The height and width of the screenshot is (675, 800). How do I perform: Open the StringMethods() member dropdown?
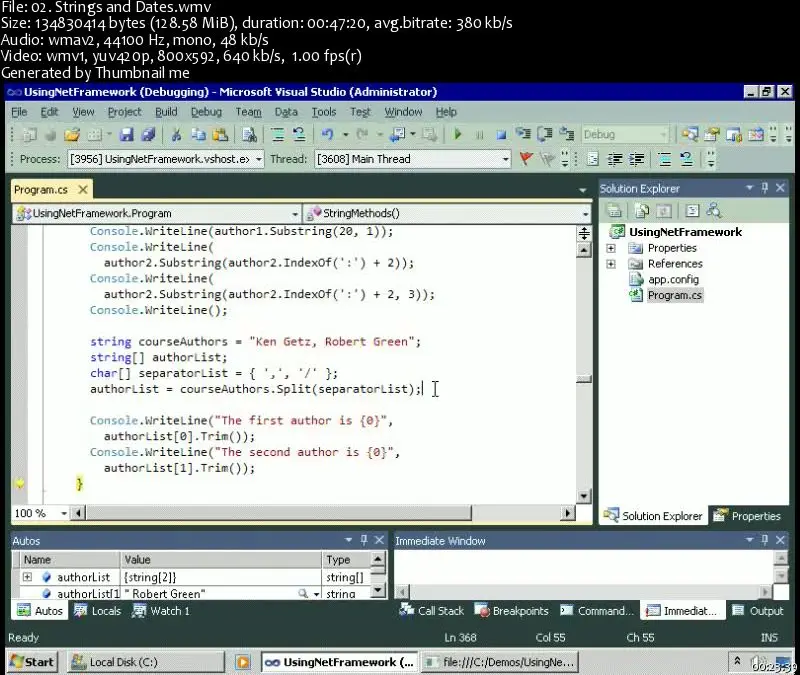pos(585,214)
